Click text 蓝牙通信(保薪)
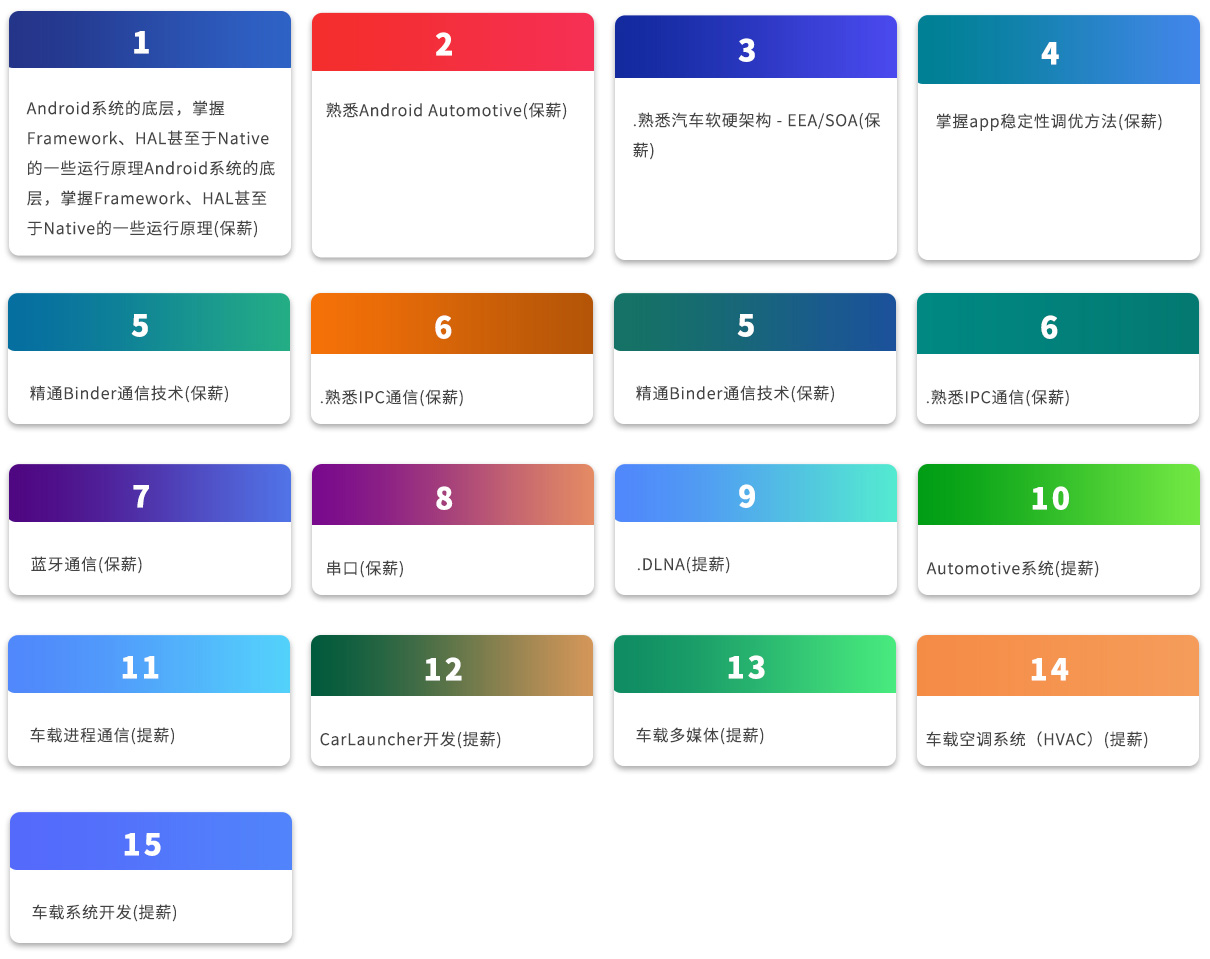1210x959 pixels. (x=87, y=564)
